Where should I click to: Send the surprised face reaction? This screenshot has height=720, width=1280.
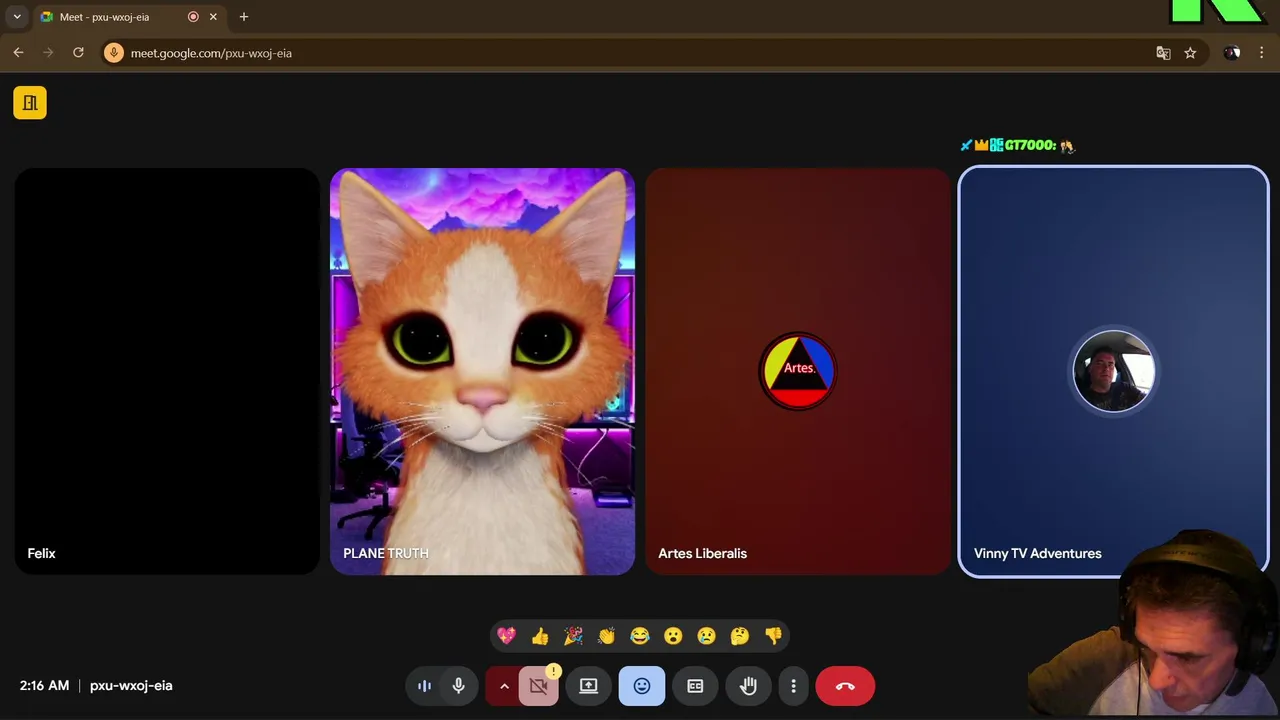pos(673,636)
